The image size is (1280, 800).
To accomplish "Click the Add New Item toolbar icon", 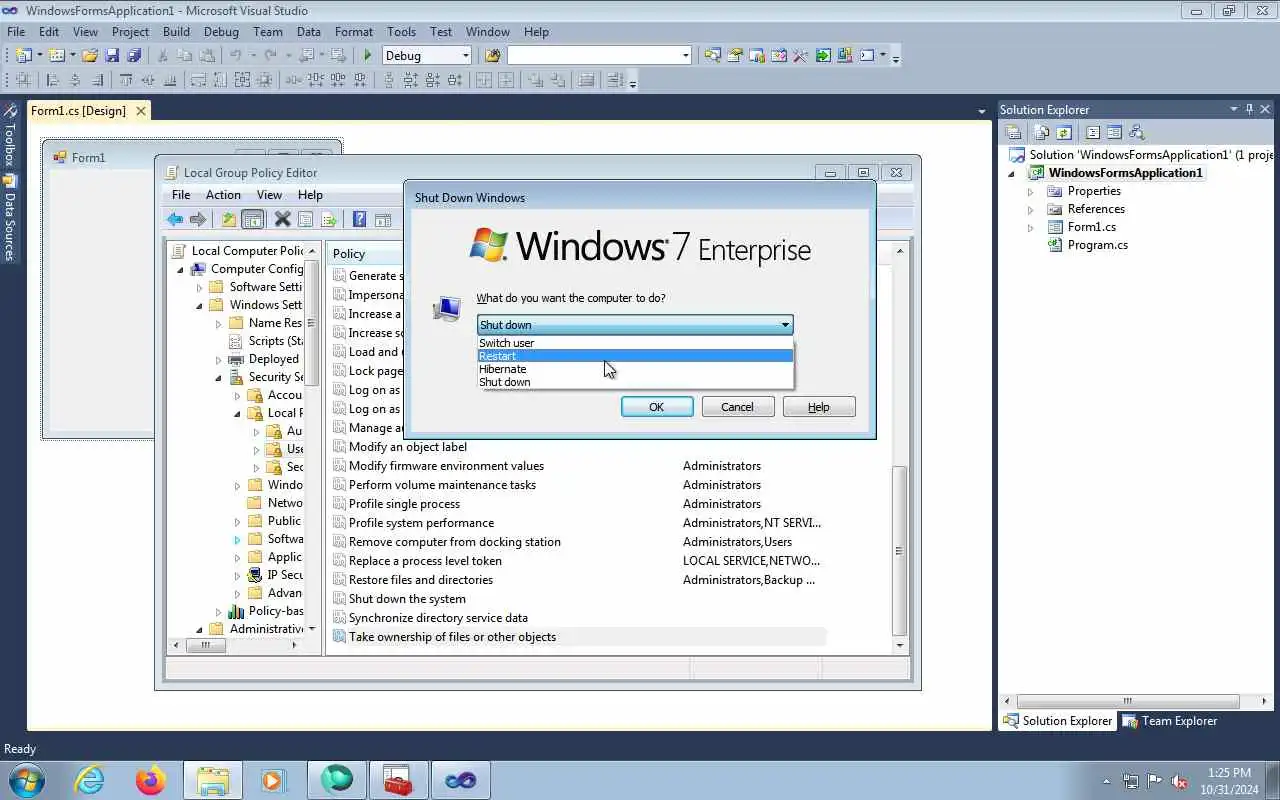I will (56, 56).
